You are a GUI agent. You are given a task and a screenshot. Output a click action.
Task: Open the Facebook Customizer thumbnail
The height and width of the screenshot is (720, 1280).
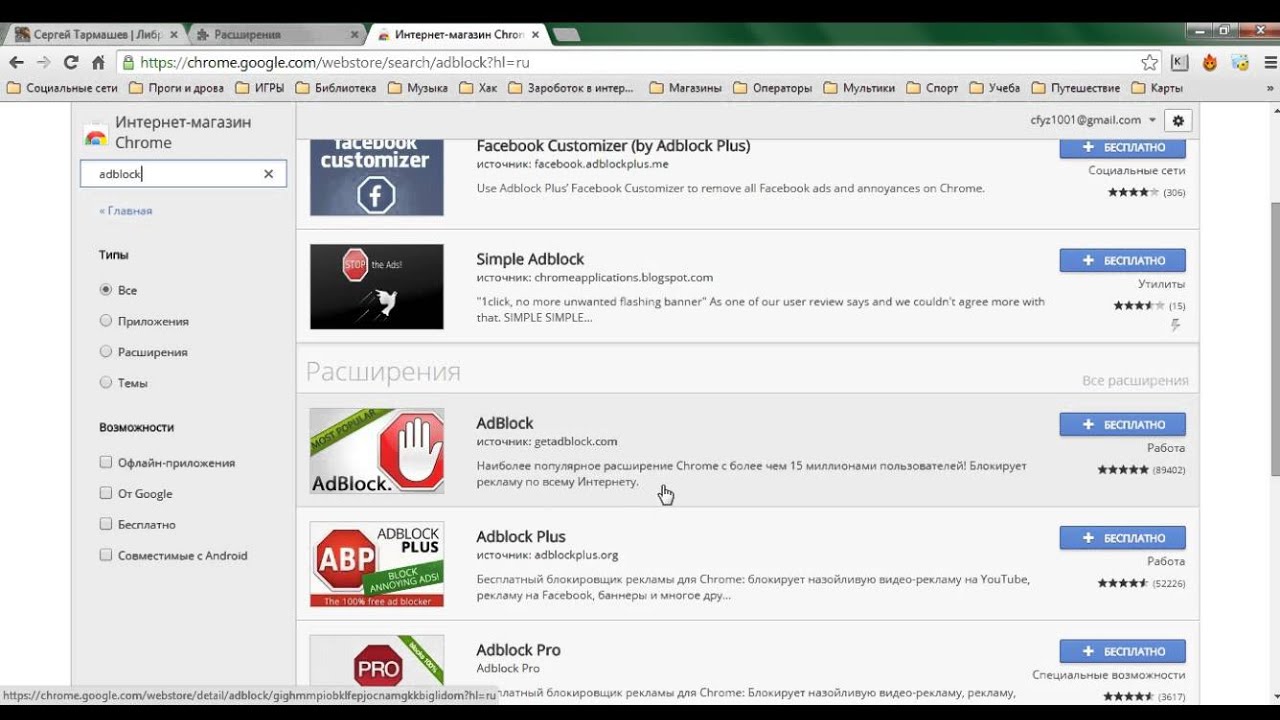click(376, 178)
